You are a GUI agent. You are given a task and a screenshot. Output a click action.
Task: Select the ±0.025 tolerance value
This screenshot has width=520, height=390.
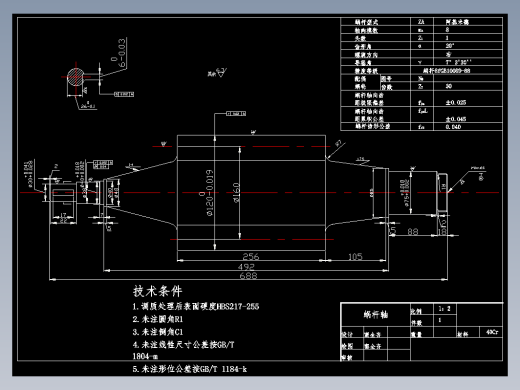click(x=456, y=102)
